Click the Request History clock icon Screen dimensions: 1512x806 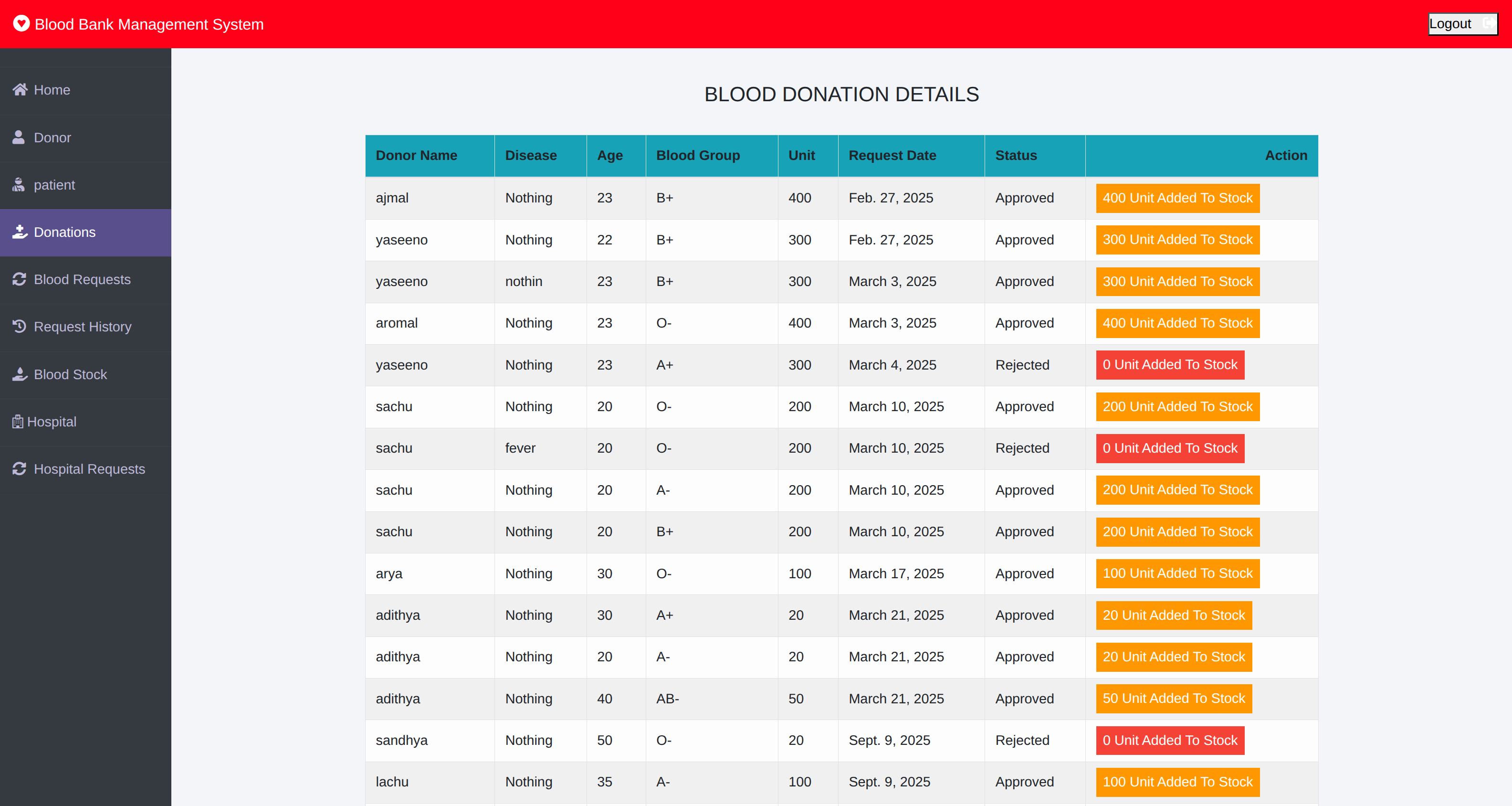[20, 327]
